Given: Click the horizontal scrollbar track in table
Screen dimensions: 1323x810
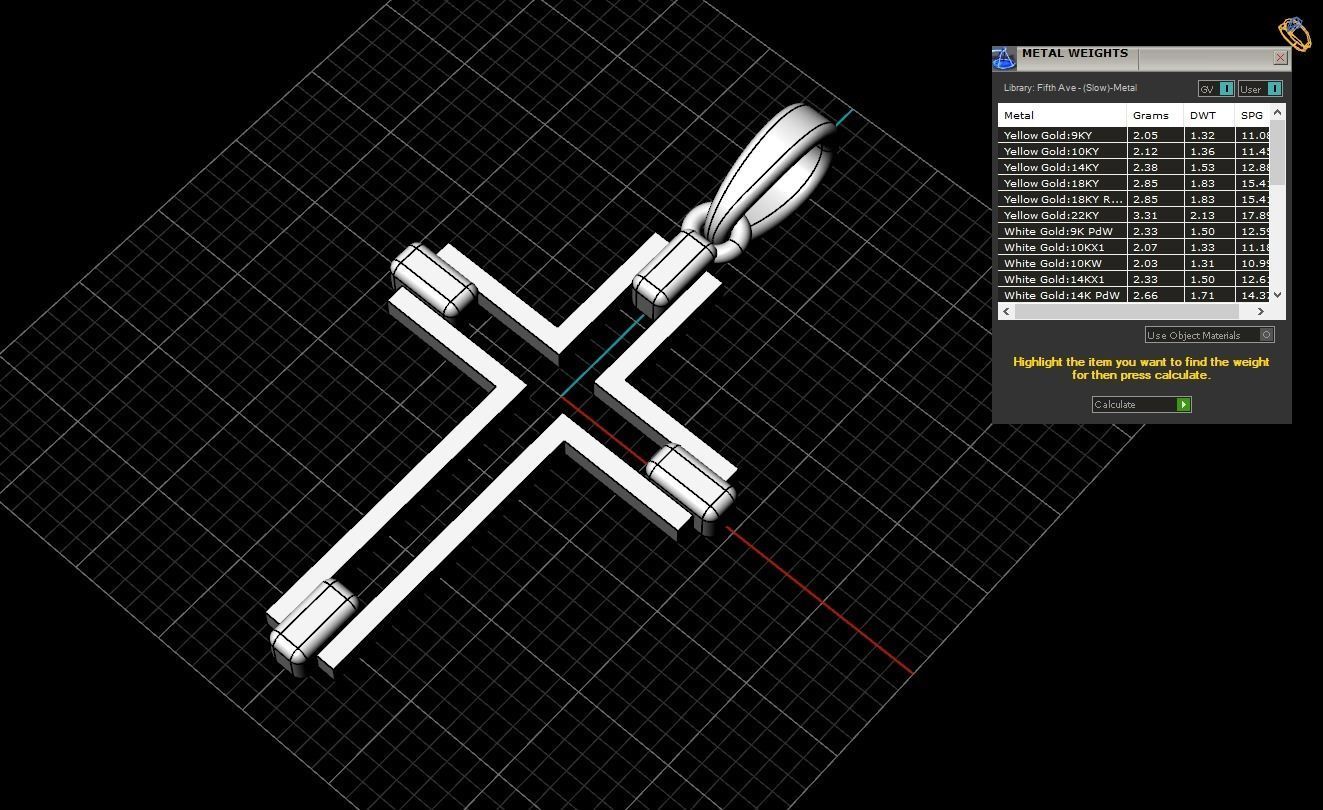Looking at the screenshot, I should [x=1134, y=311].
